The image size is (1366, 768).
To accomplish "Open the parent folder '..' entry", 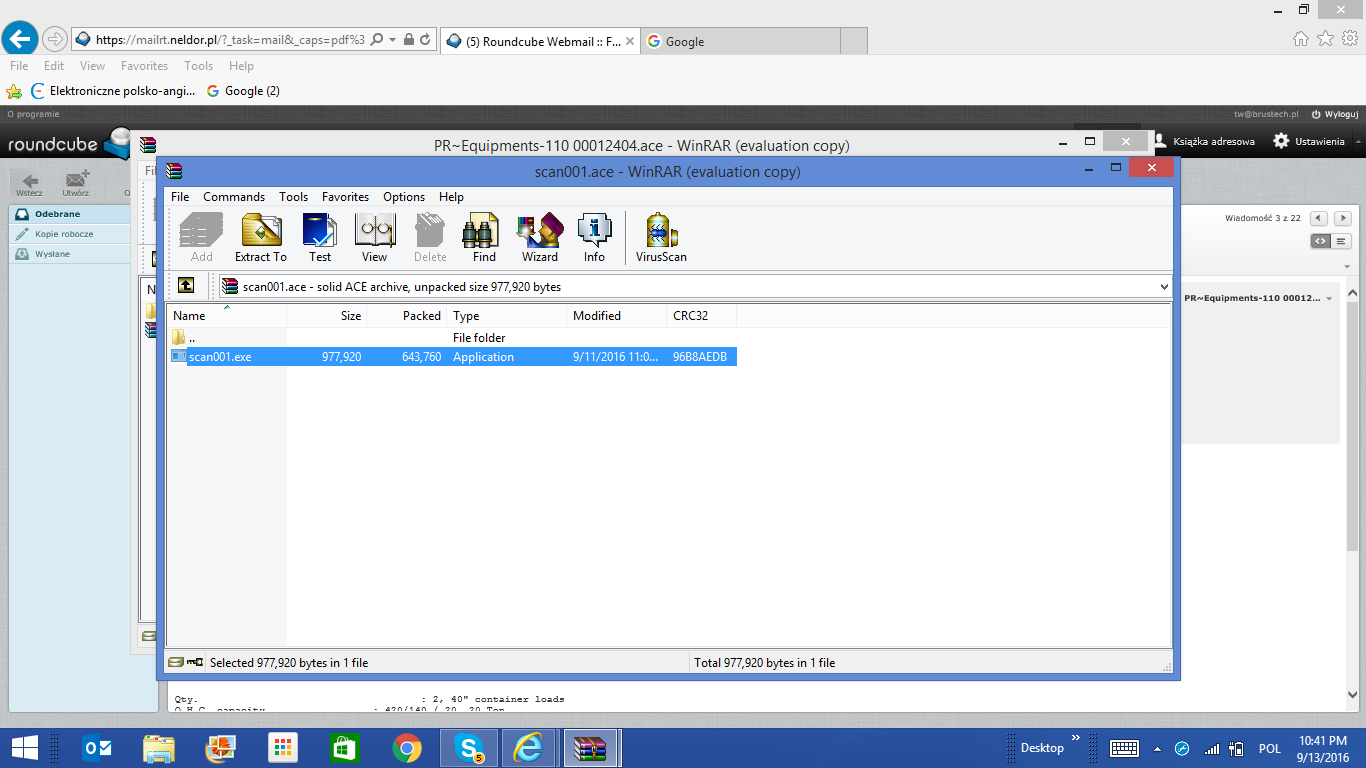I will tap(192, 338).
